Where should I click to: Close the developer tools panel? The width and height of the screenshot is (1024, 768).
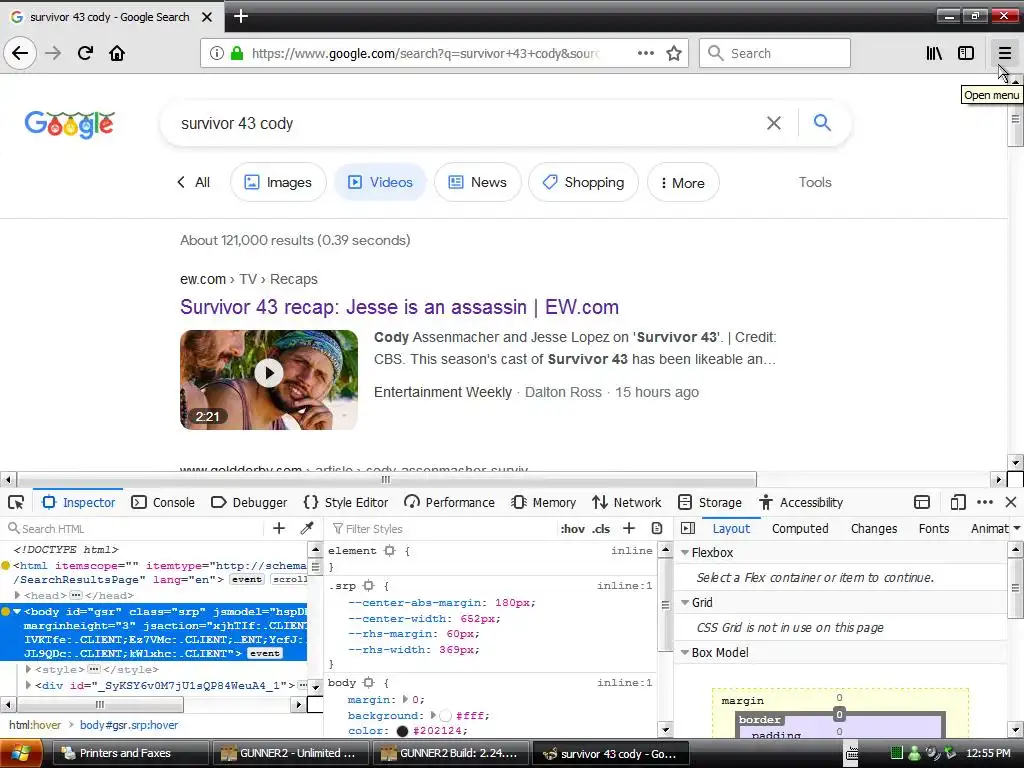(1011, 502)
